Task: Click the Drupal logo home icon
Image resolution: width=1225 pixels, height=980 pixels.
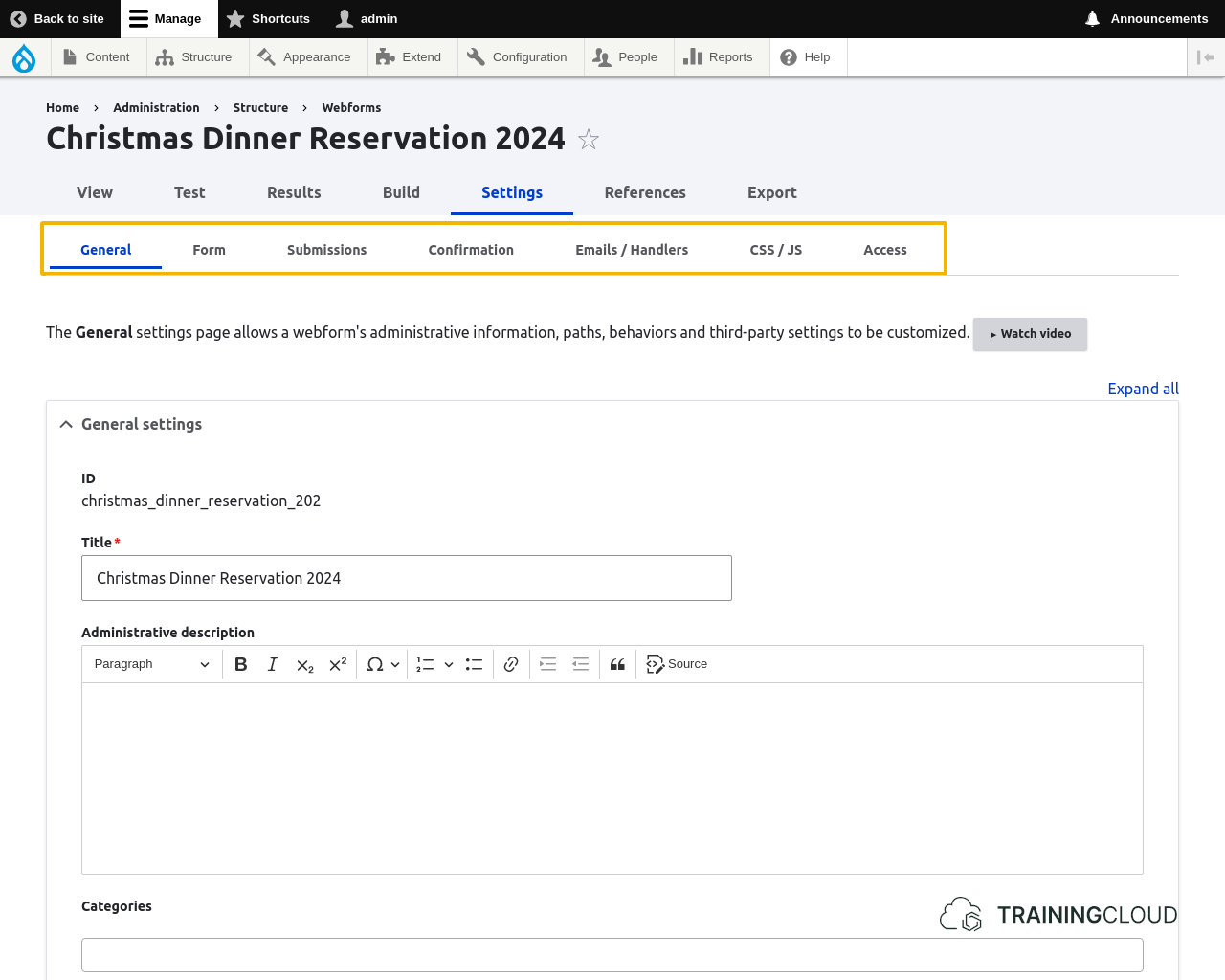Action: 24,58
